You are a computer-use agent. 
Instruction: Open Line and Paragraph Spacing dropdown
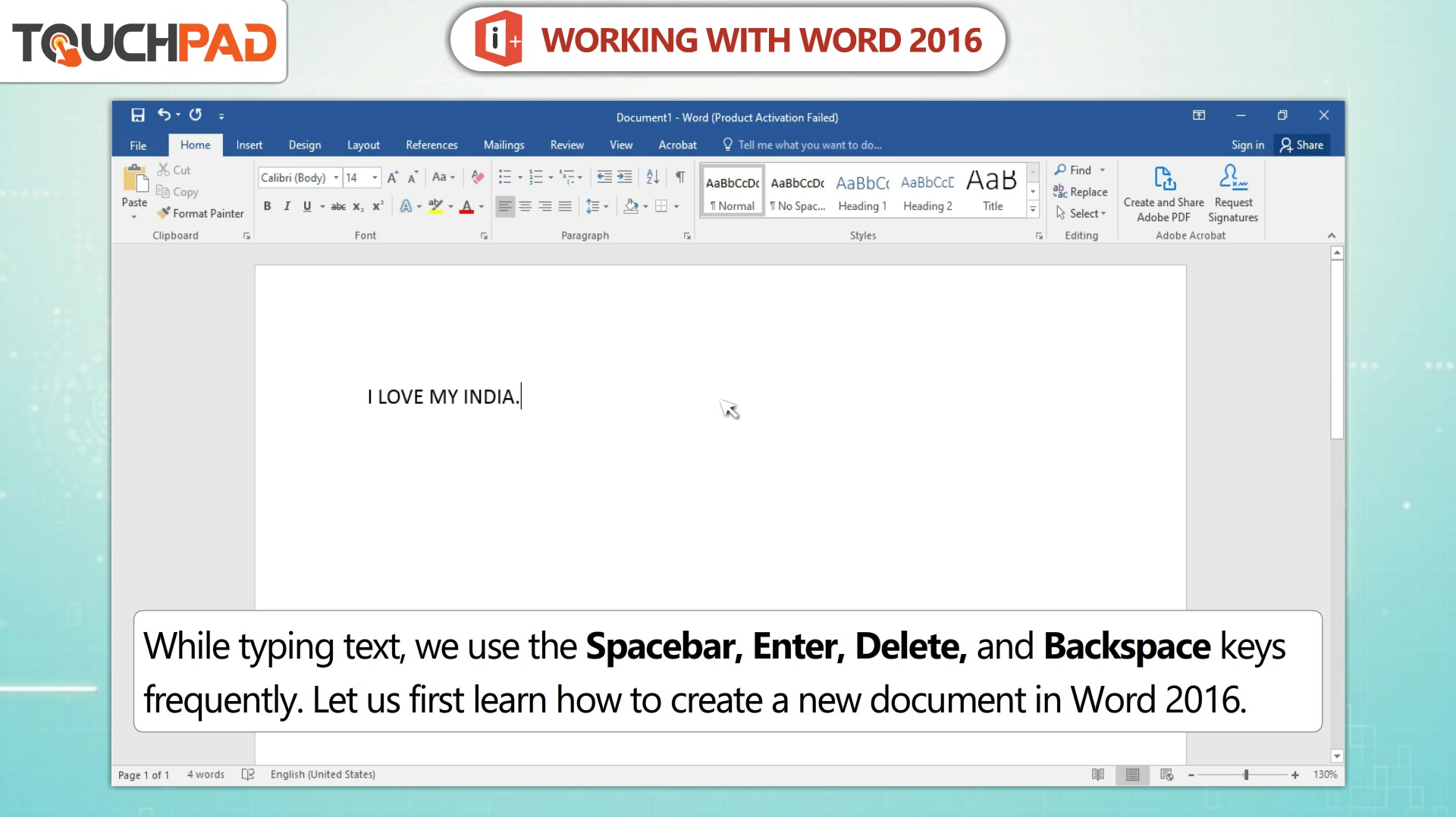[x=597, y=206]
